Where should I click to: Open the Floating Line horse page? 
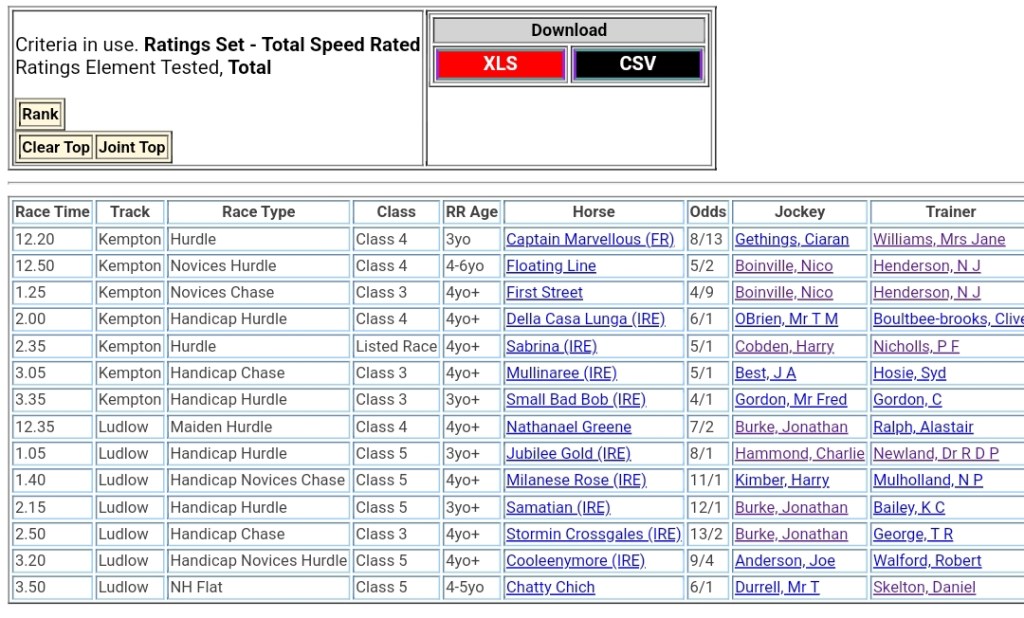click(551, 266)
